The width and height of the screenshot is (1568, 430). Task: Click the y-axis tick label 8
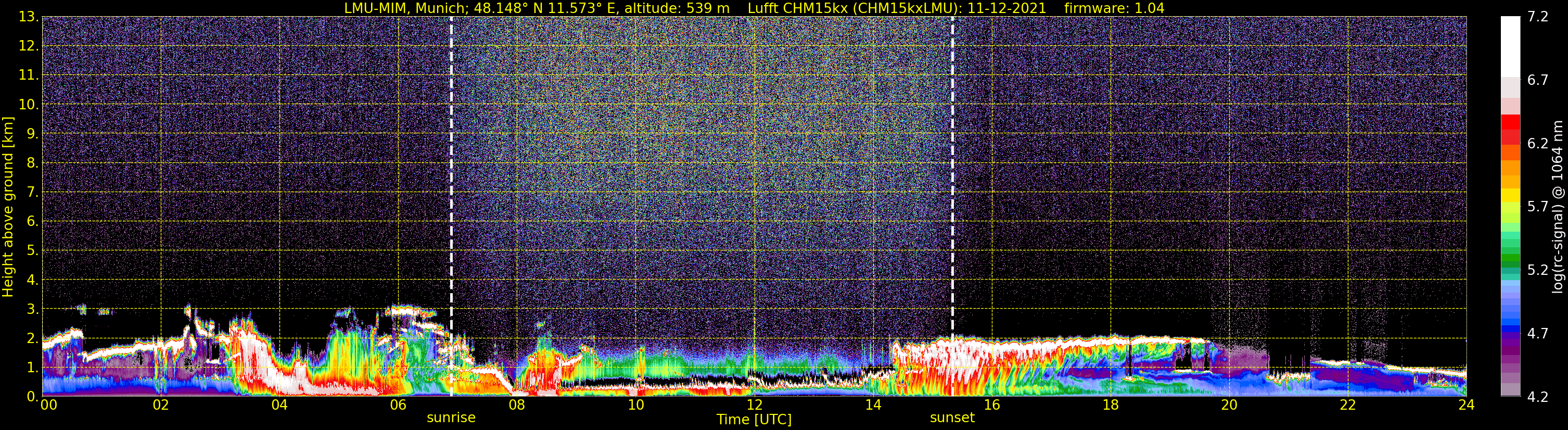32,163
